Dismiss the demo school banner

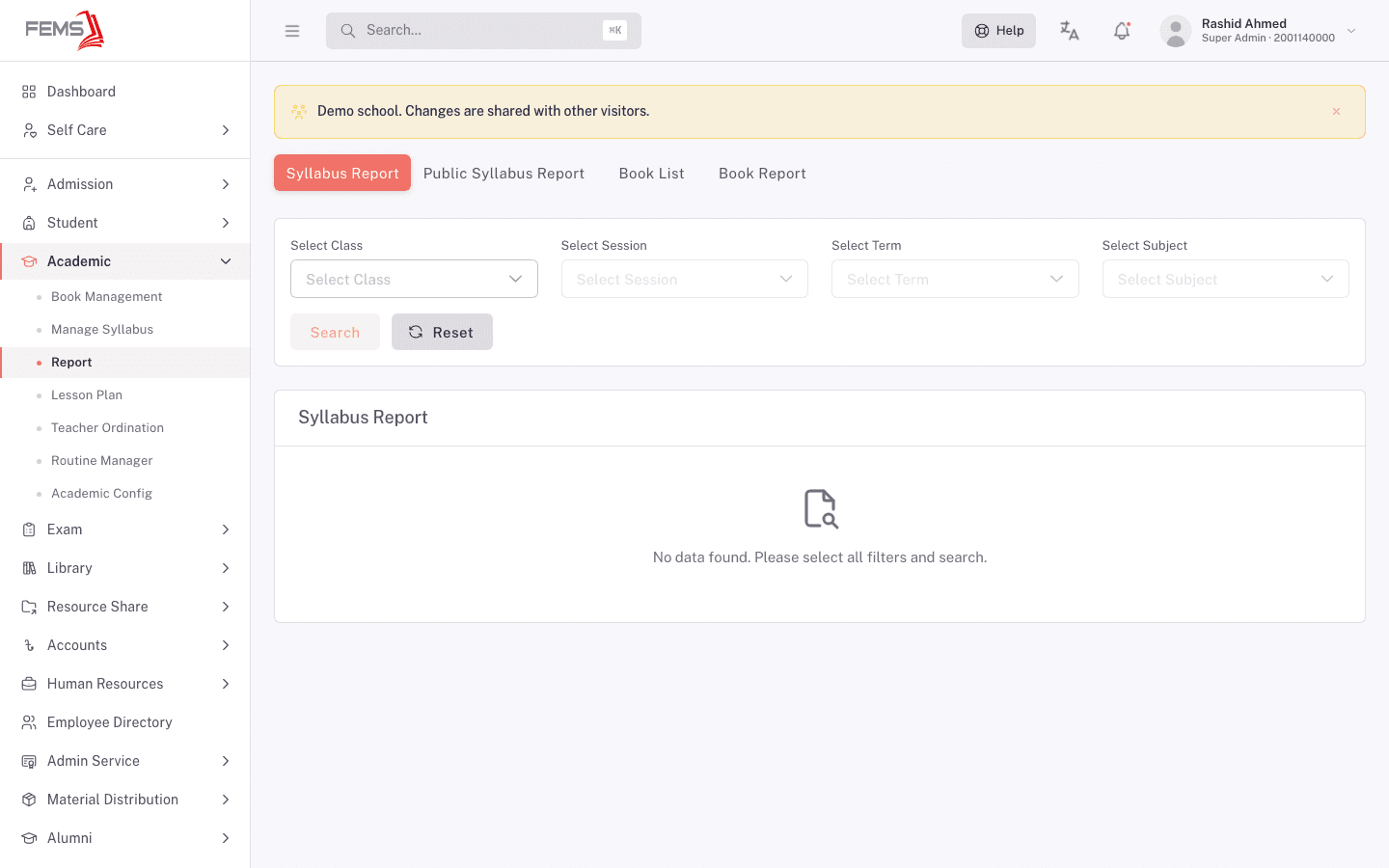click(1337, 112)
